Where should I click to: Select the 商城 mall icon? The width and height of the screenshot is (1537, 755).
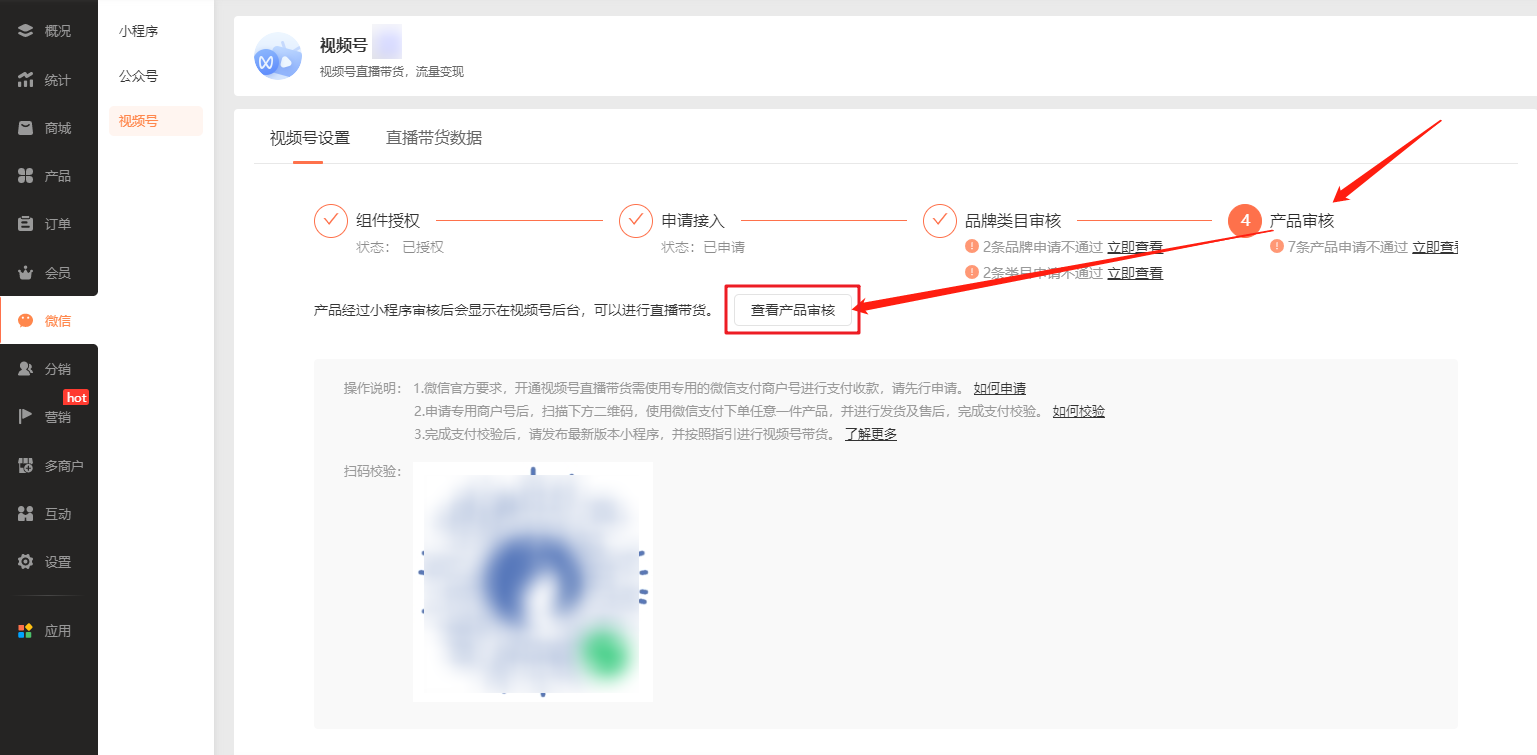26,128
